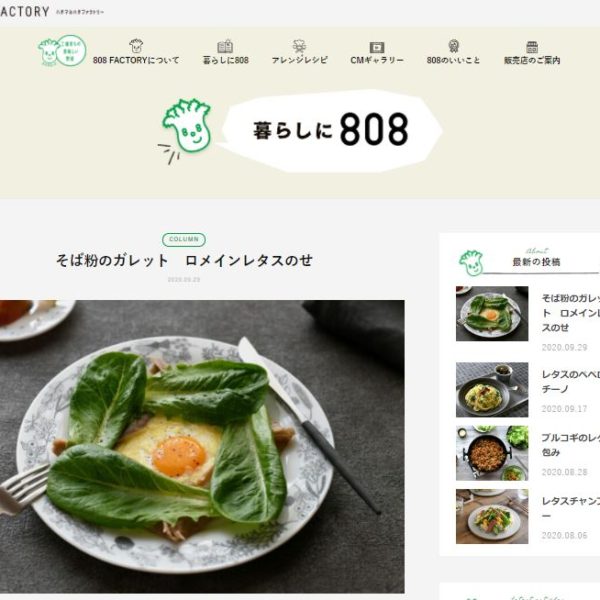
Task: Click the galette thumbnail in latest posts
Action: [492, 313]
